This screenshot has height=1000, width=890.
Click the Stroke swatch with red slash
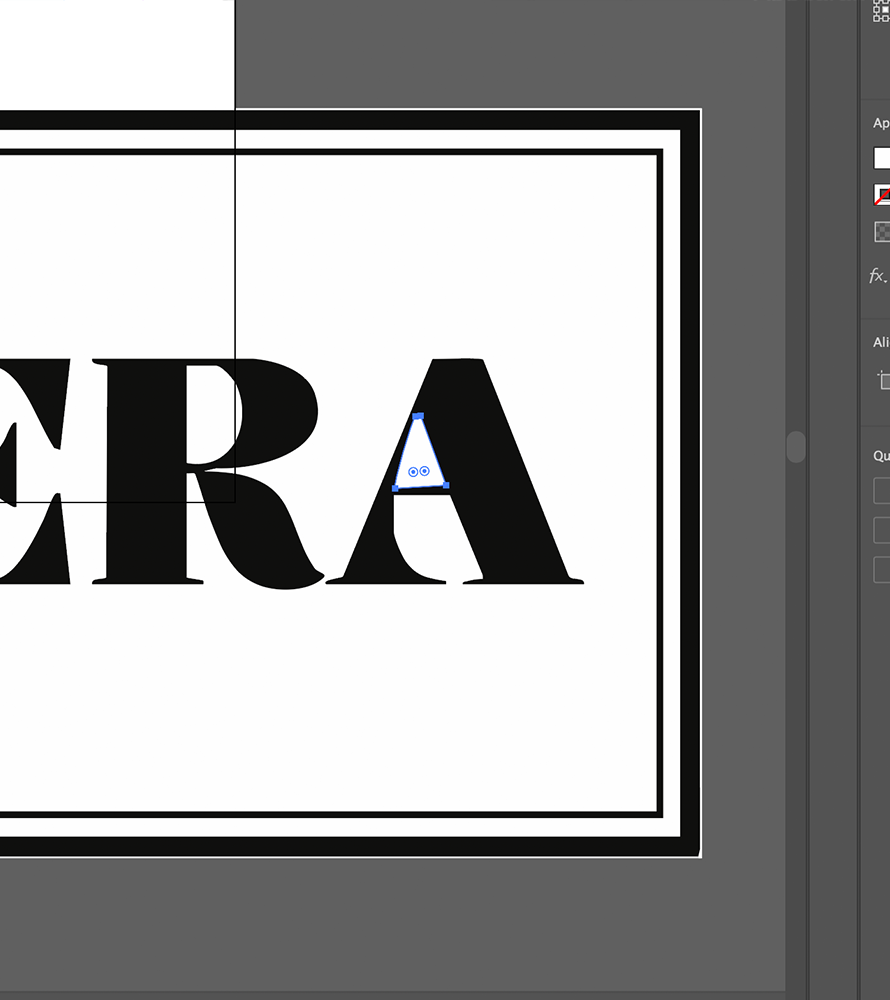tap(882, 195)
